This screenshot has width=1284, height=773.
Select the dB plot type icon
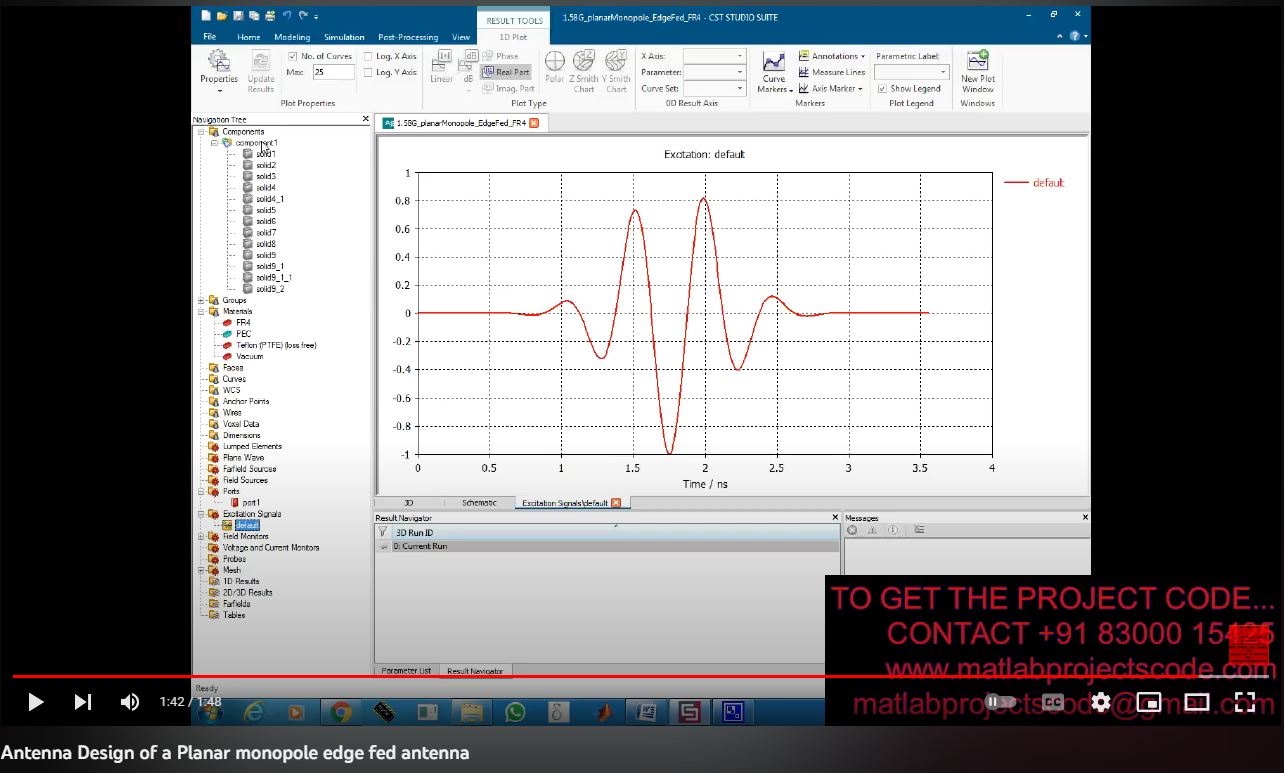click(x=468, y=67)
